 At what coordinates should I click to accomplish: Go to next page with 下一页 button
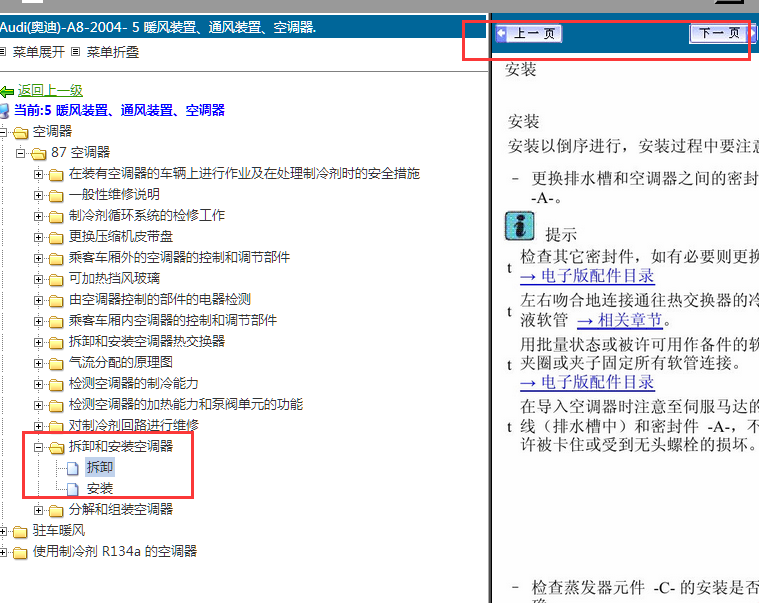[722, 33]
